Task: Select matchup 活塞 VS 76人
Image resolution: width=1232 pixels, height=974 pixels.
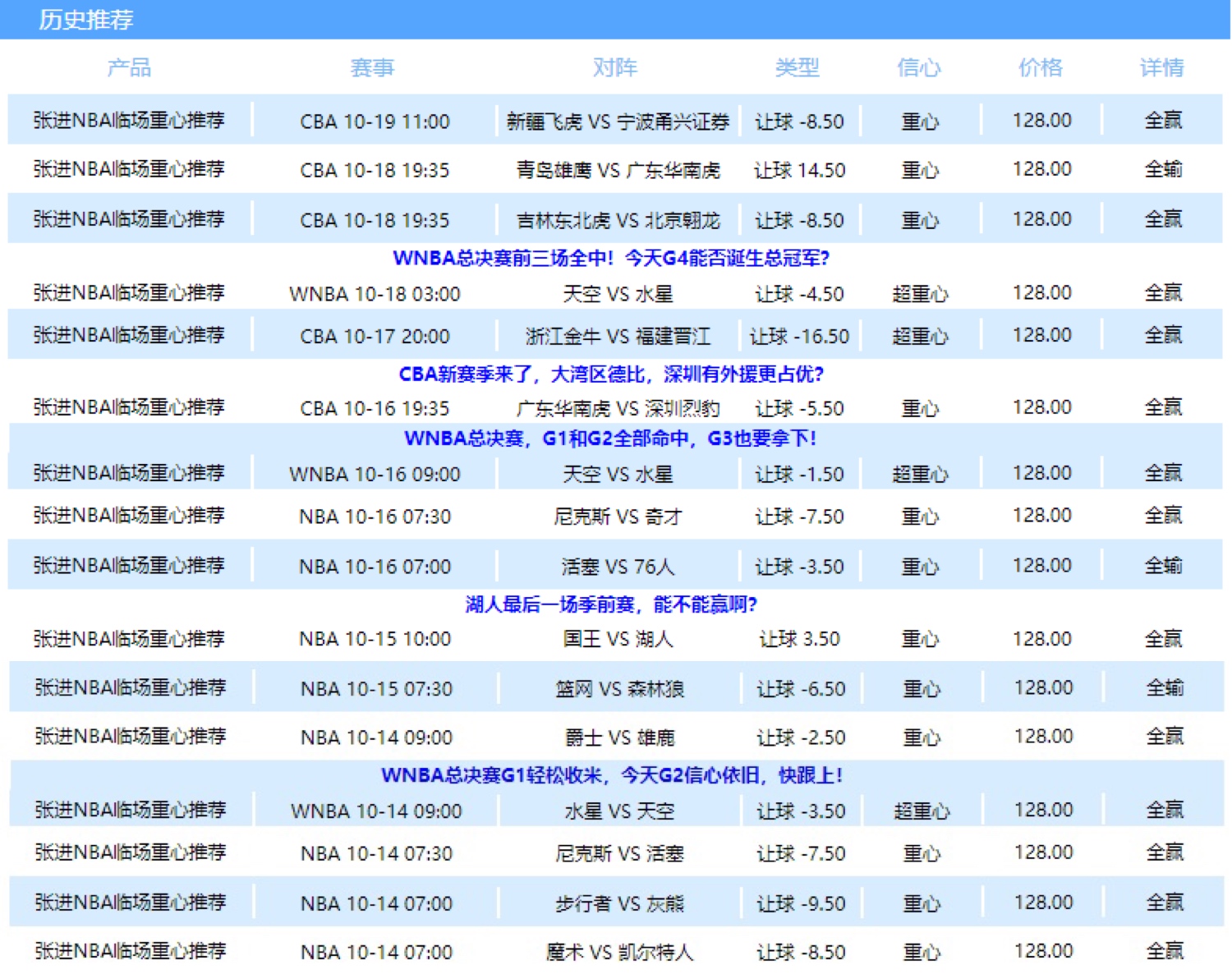Action: pyautogui.click(x=618, y=567)
